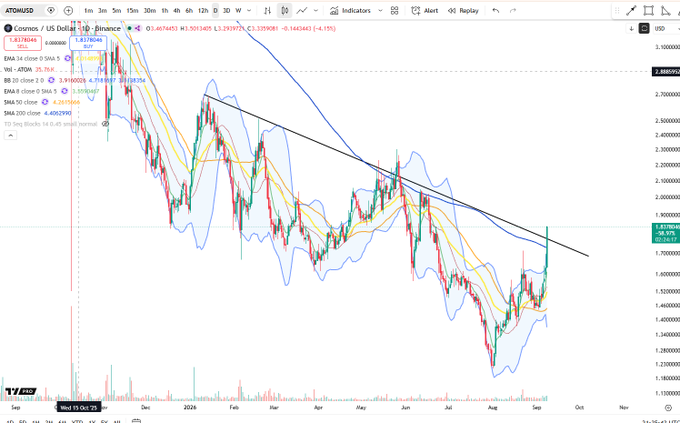This screenshot has width=680, height=423.
Task: Select the trend line drawing tool
Action: [x=631, y=11]
